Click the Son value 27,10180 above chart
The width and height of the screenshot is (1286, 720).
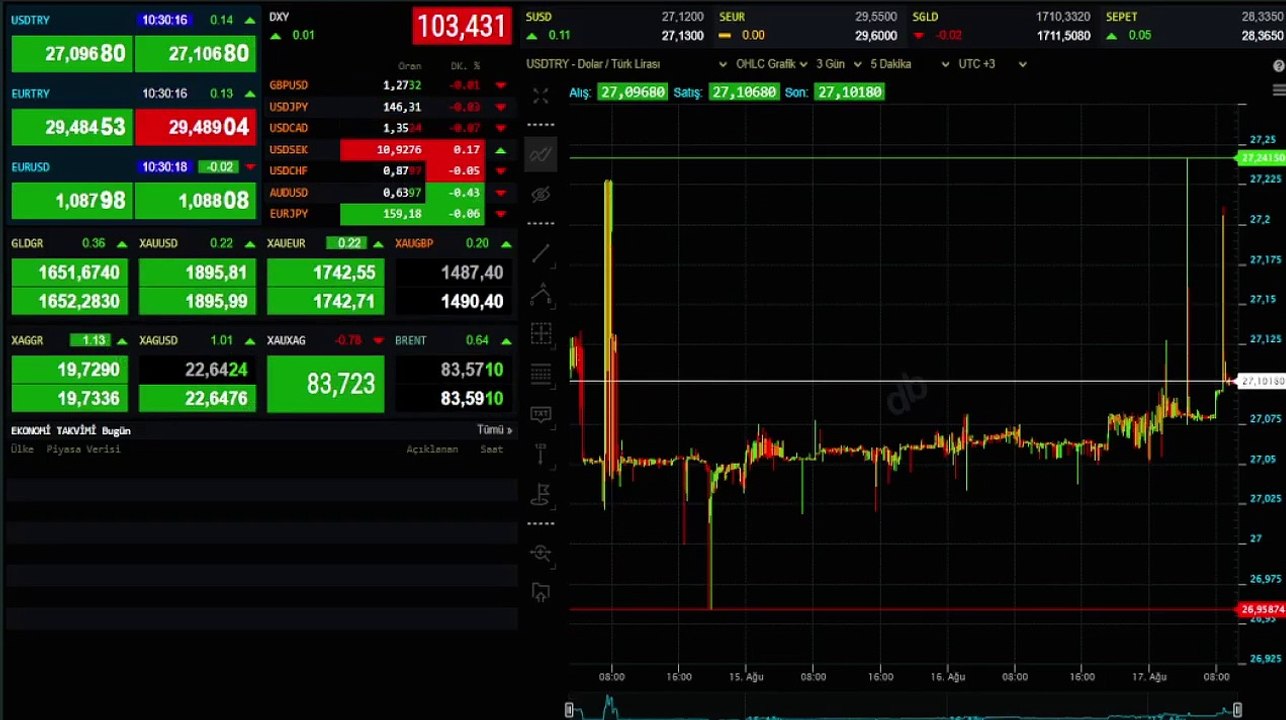point(848,92)
